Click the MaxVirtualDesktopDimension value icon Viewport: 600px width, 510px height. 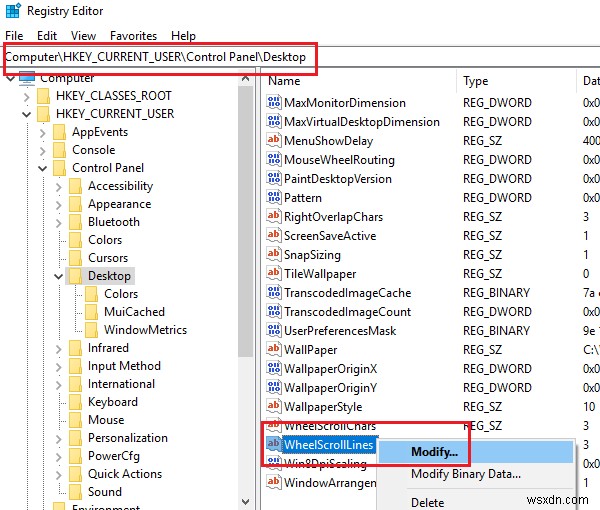[274, 121]
